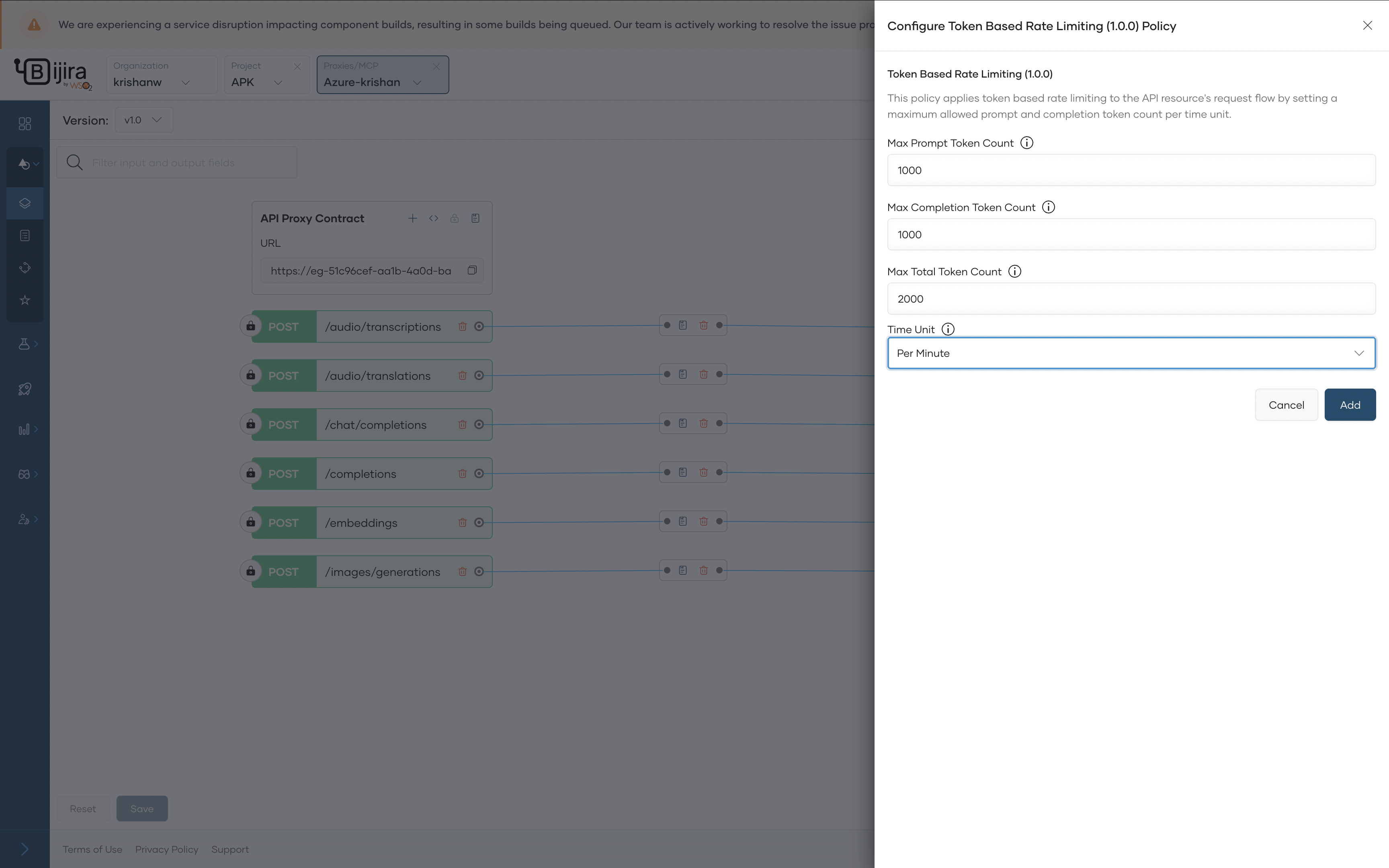Click info icon beside Max Completion Token Count

pos(1048,207)
